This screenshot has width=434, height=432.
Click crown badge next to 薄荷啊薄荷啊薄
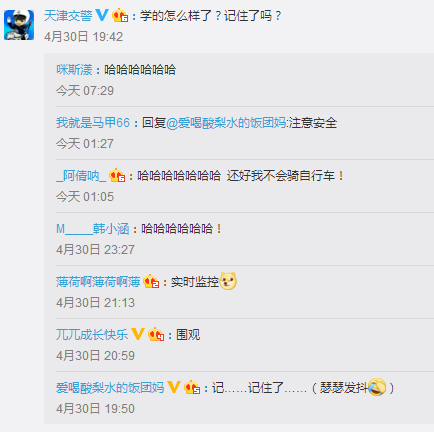tap(151, 282)
